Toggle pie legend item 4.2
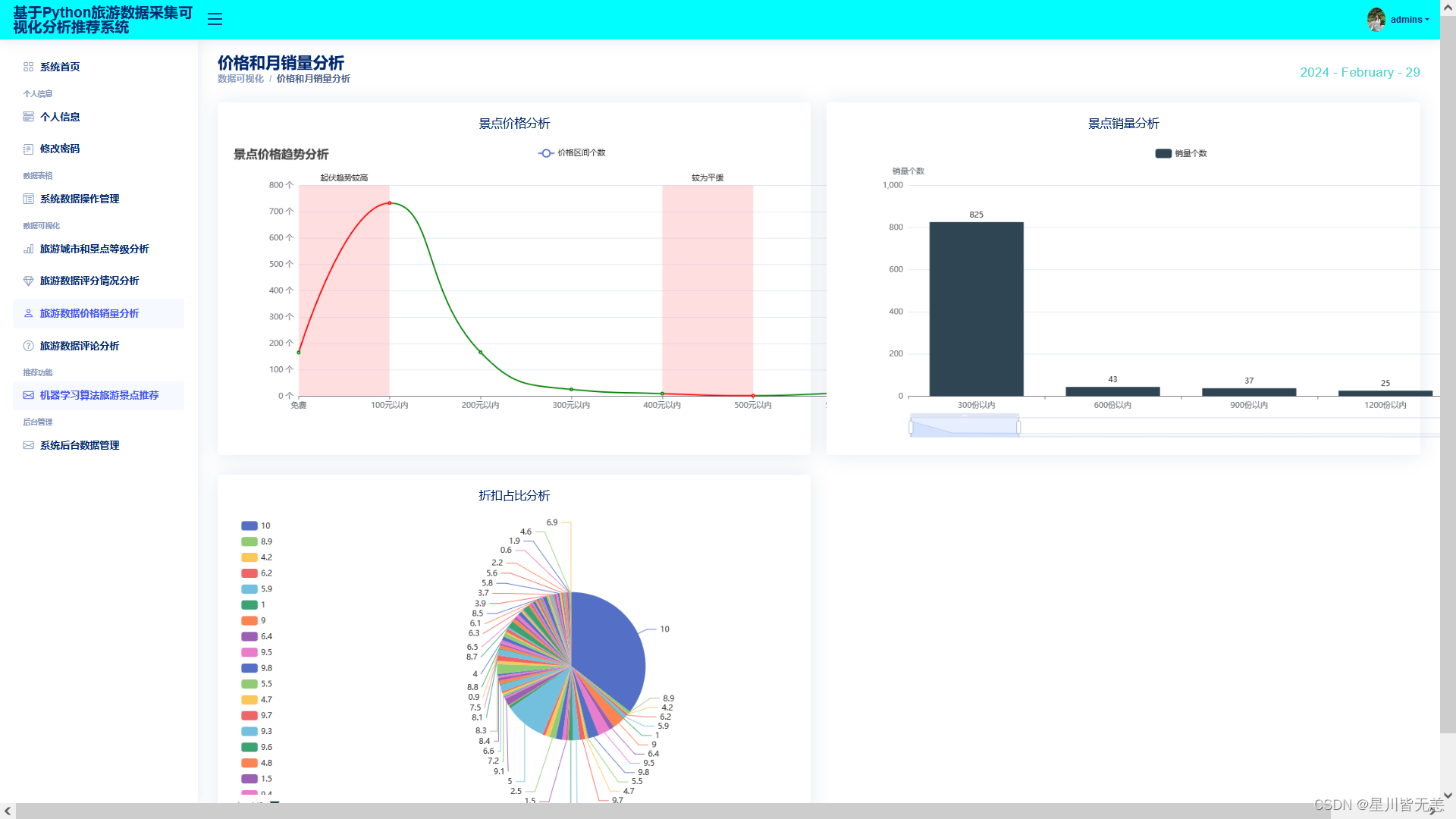The width and height of the screenshot is (1456, 819). point(256,557)
